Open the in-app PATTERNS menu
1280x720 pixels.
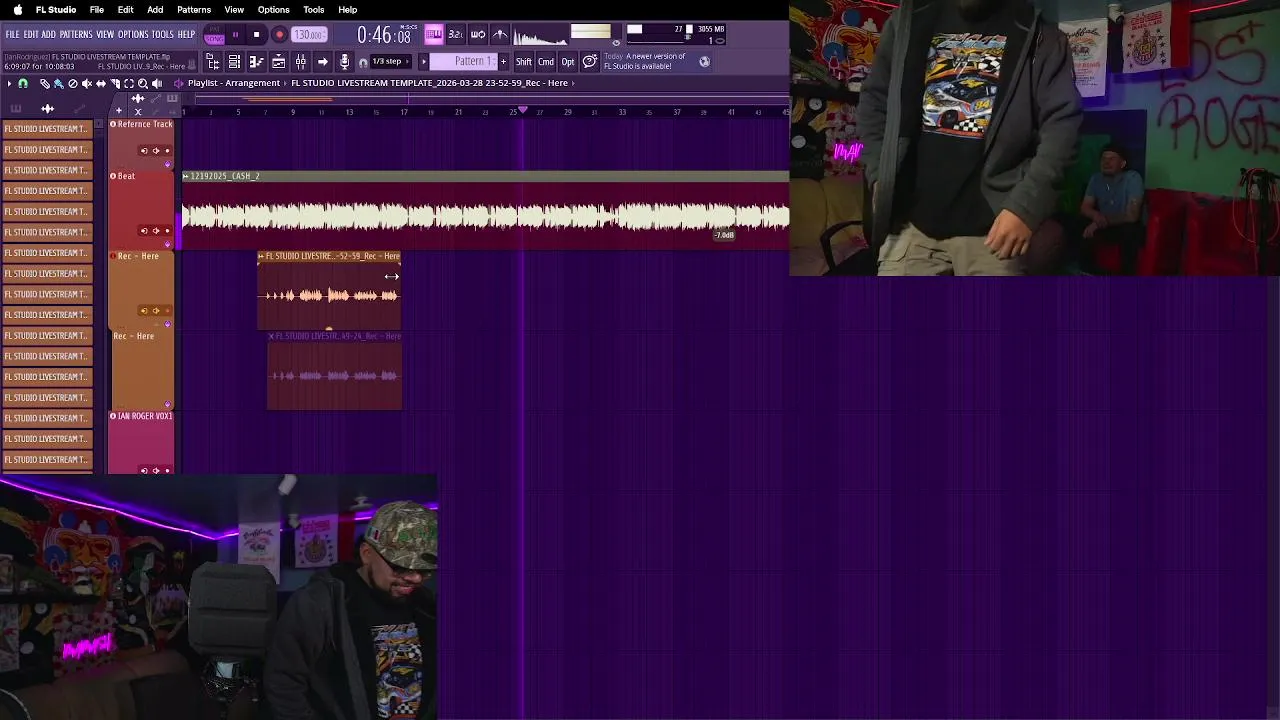pos(75,35)
